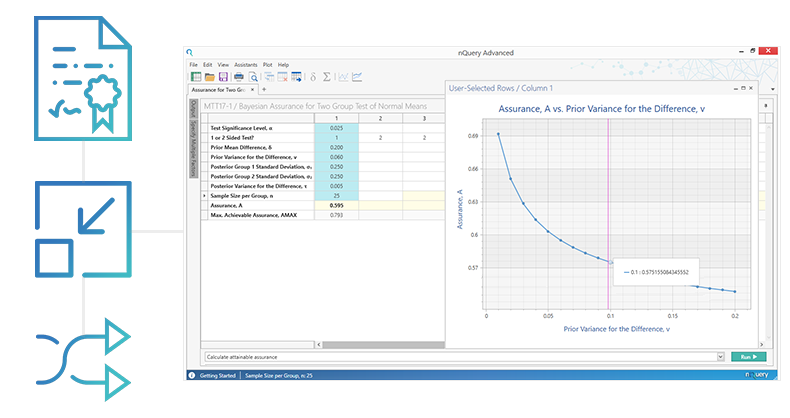Click the greyed plot line chart icon
Viewport: 790px width, 418px height.
point(343,77)
